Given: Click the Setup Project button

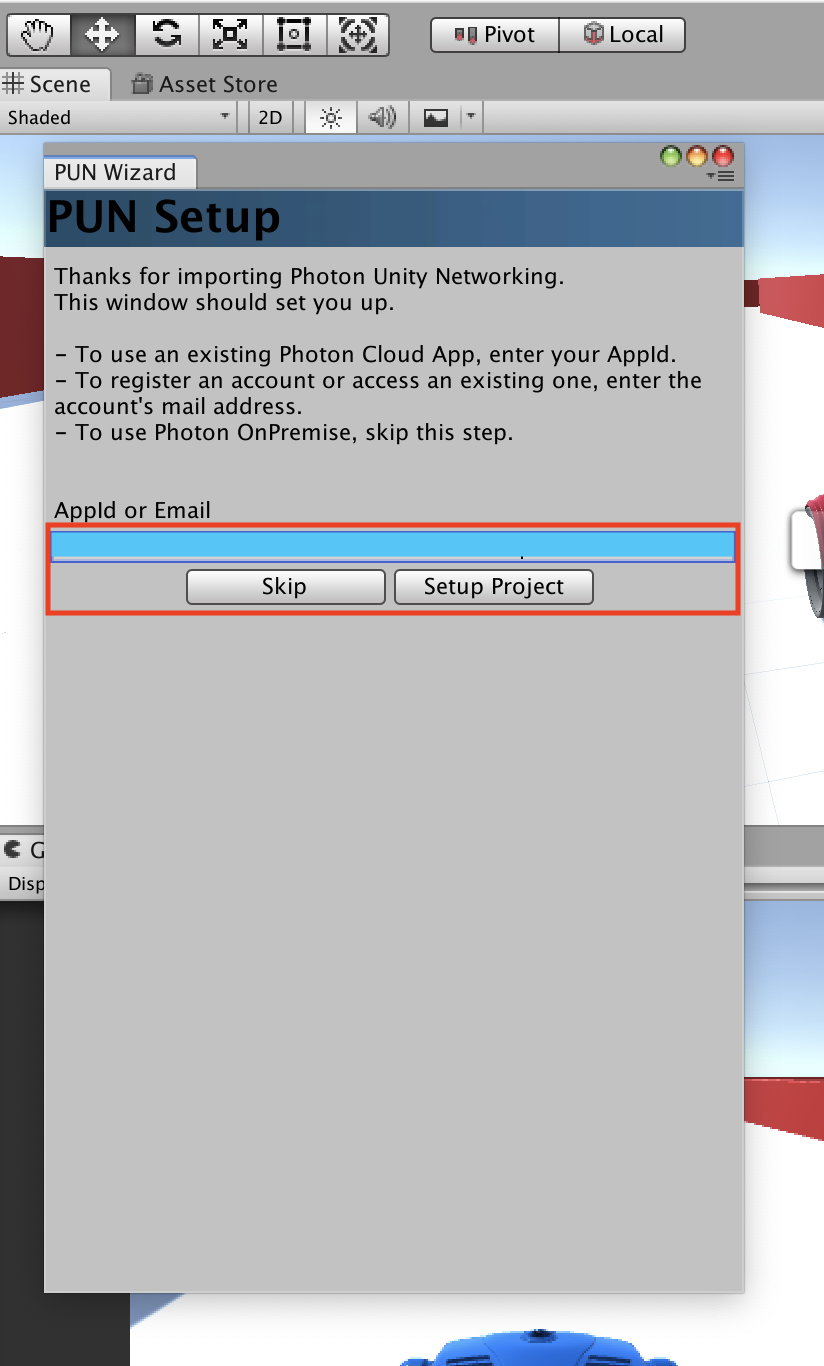Looking at the screenshot, I should [494, 587].
